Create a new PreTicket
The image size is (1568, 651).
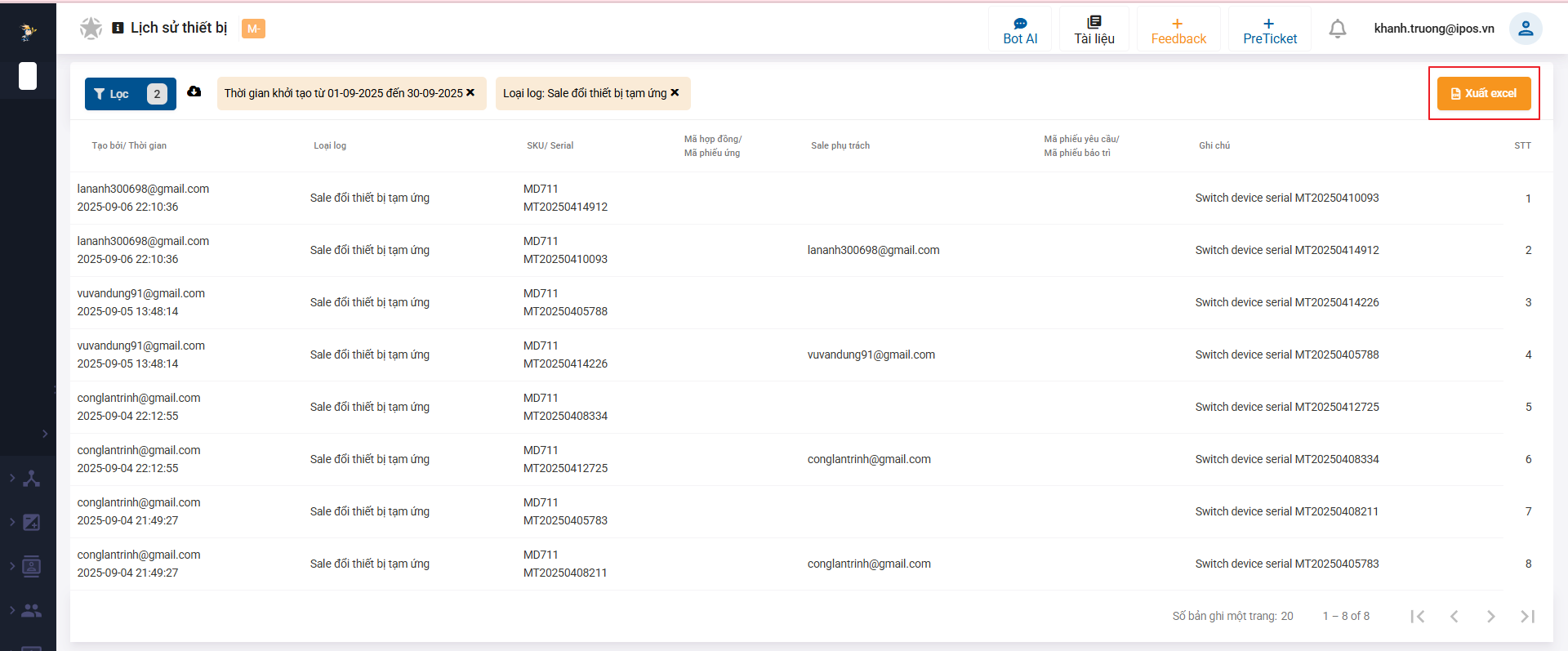(1270, 31)
